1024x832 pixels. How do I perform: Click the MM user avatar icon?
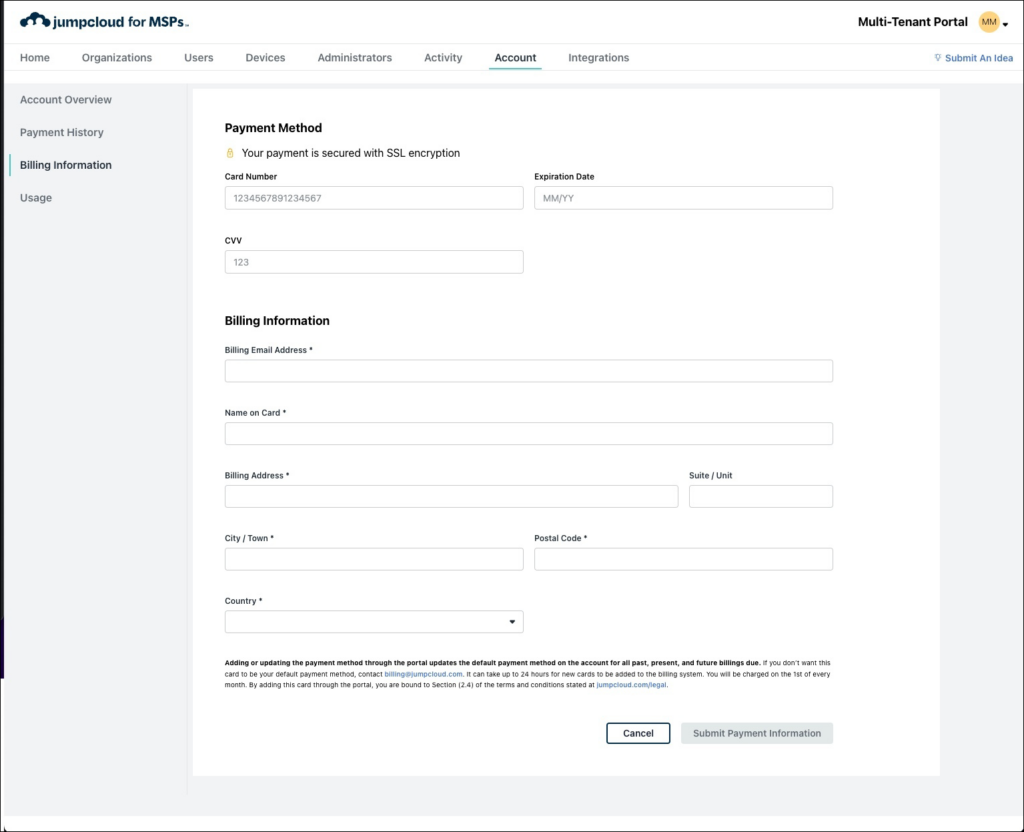pyautogui.click(x=988, y=22)
